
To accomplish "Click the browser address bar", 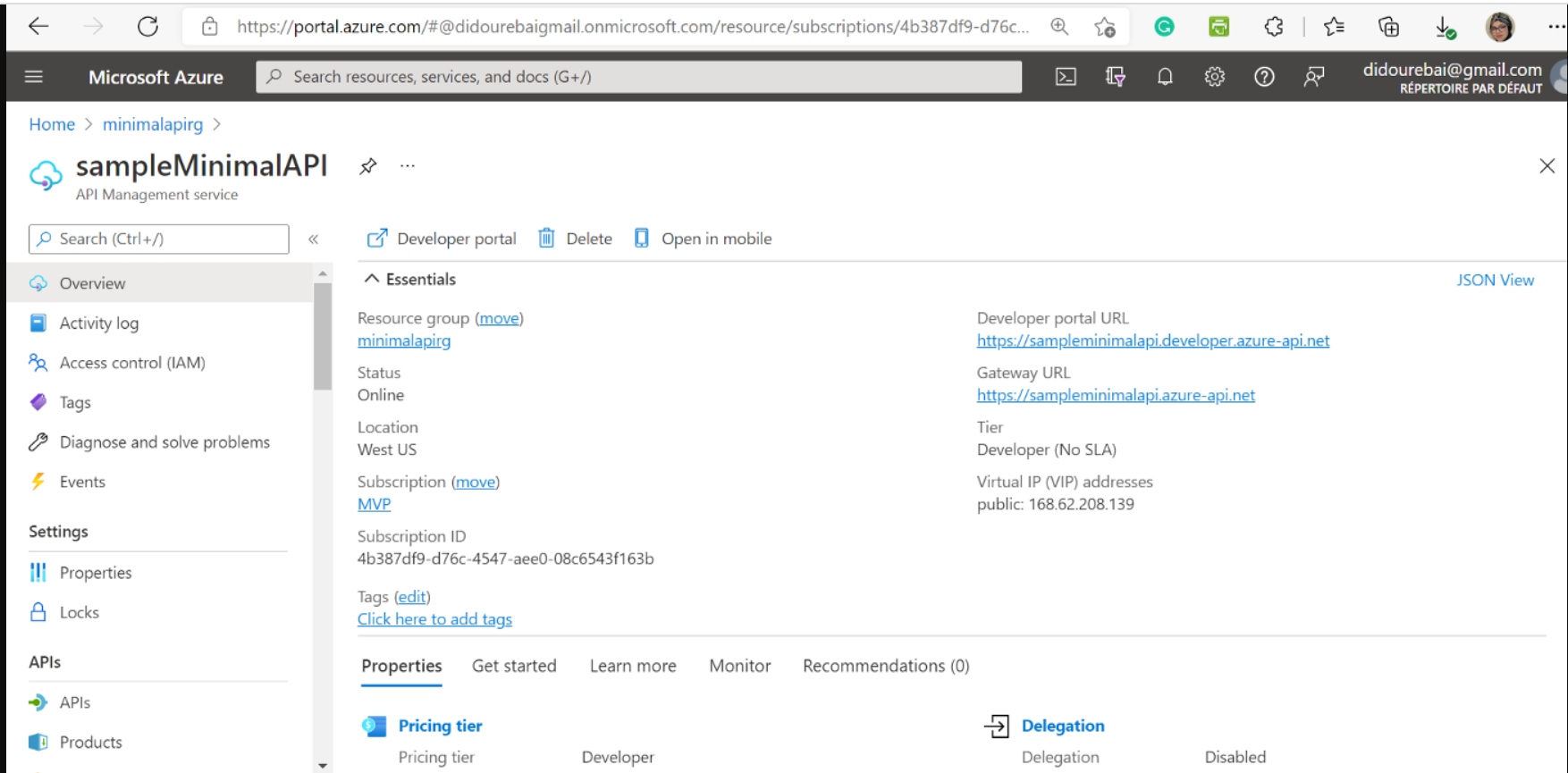I will point(633,27).
